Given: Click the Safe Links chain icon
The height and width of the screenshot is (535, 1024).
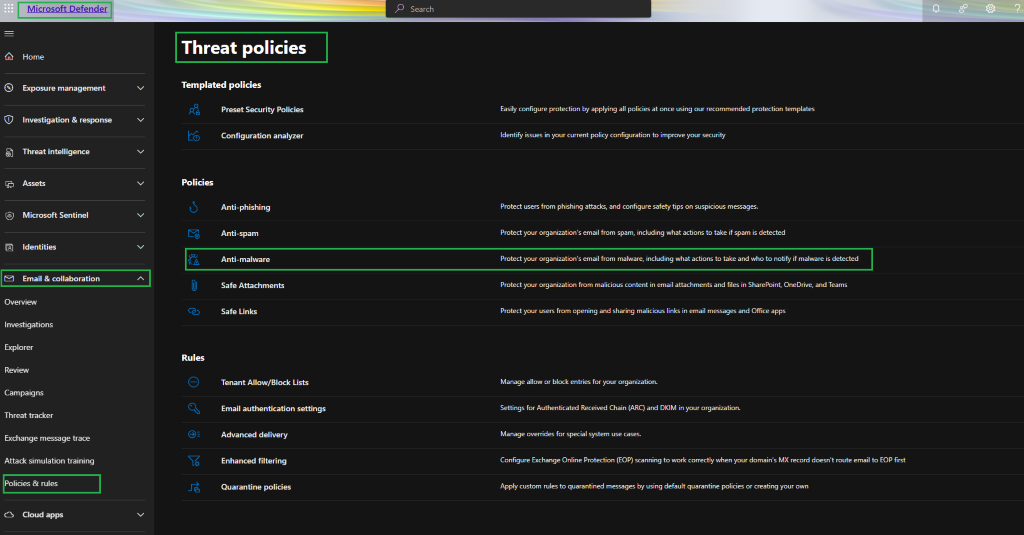Looking at the screenshot, I should click(x=194, y=312).
